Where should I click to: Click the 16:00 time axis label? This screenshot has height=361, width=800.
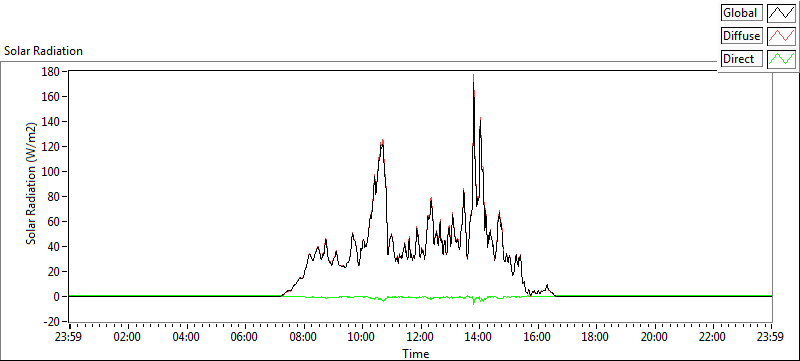click(x=537, y=337)
